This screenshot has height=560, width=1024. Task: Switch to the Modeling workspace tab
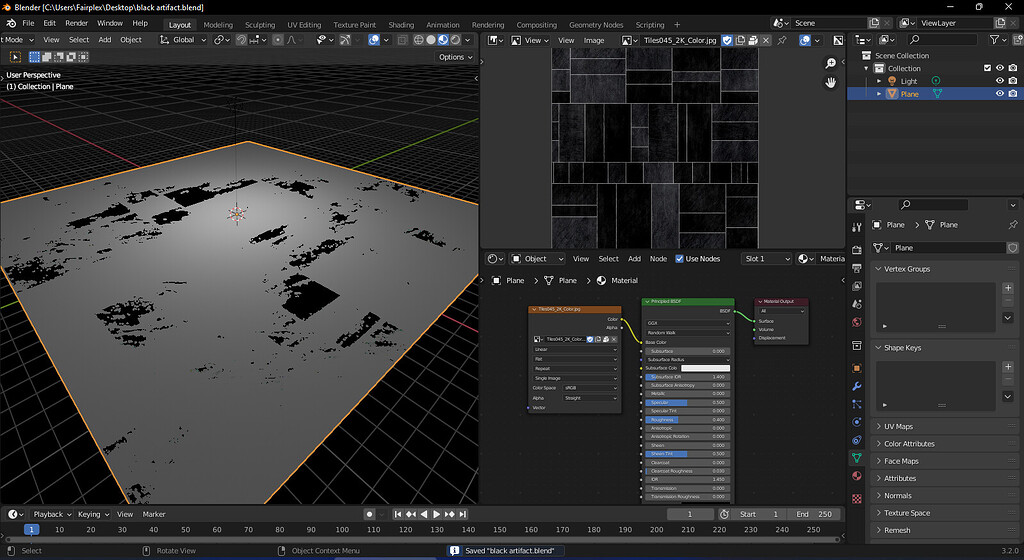[x=218, y=25]
